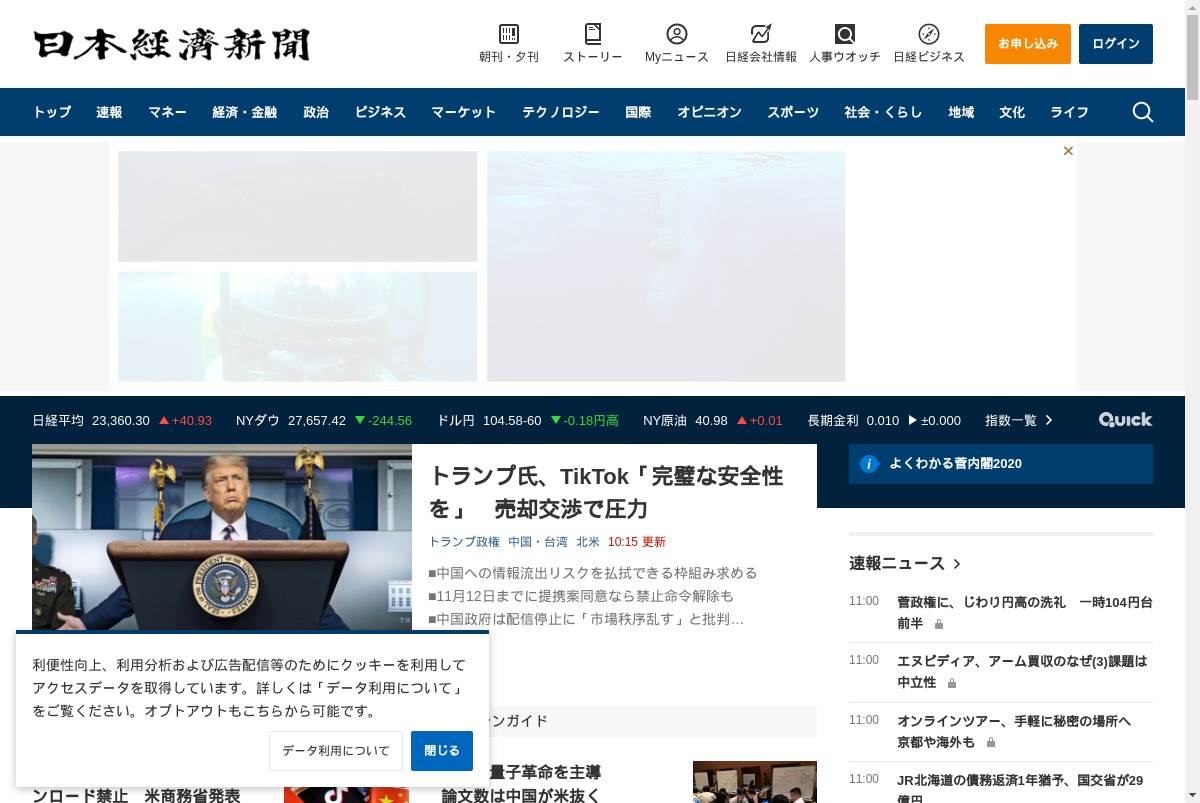Click the orange お申し込み button
1200x803 pixels.
[x=1028, y=44]
